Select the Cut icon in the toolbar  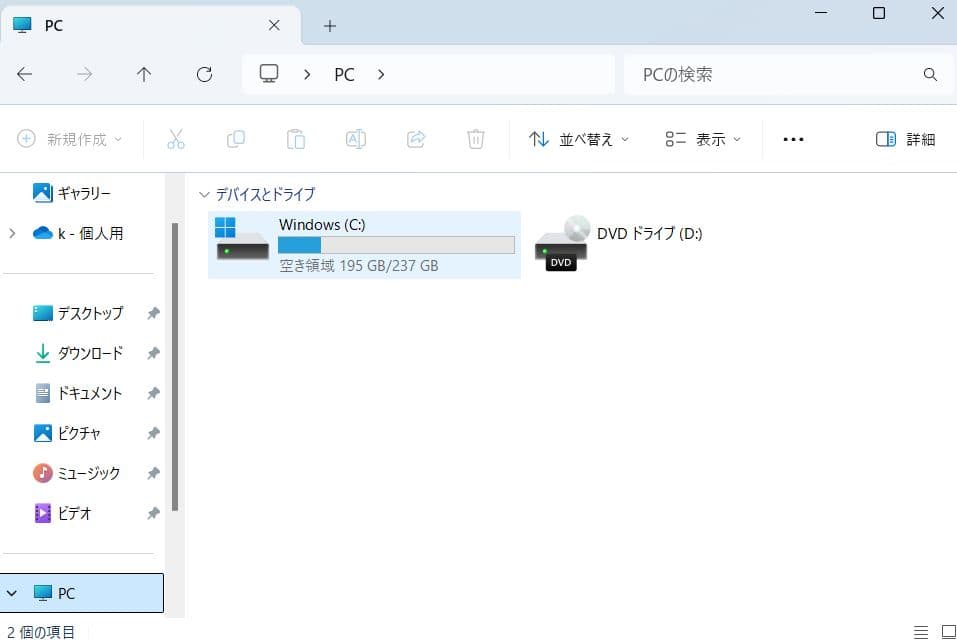coord(176,139)
